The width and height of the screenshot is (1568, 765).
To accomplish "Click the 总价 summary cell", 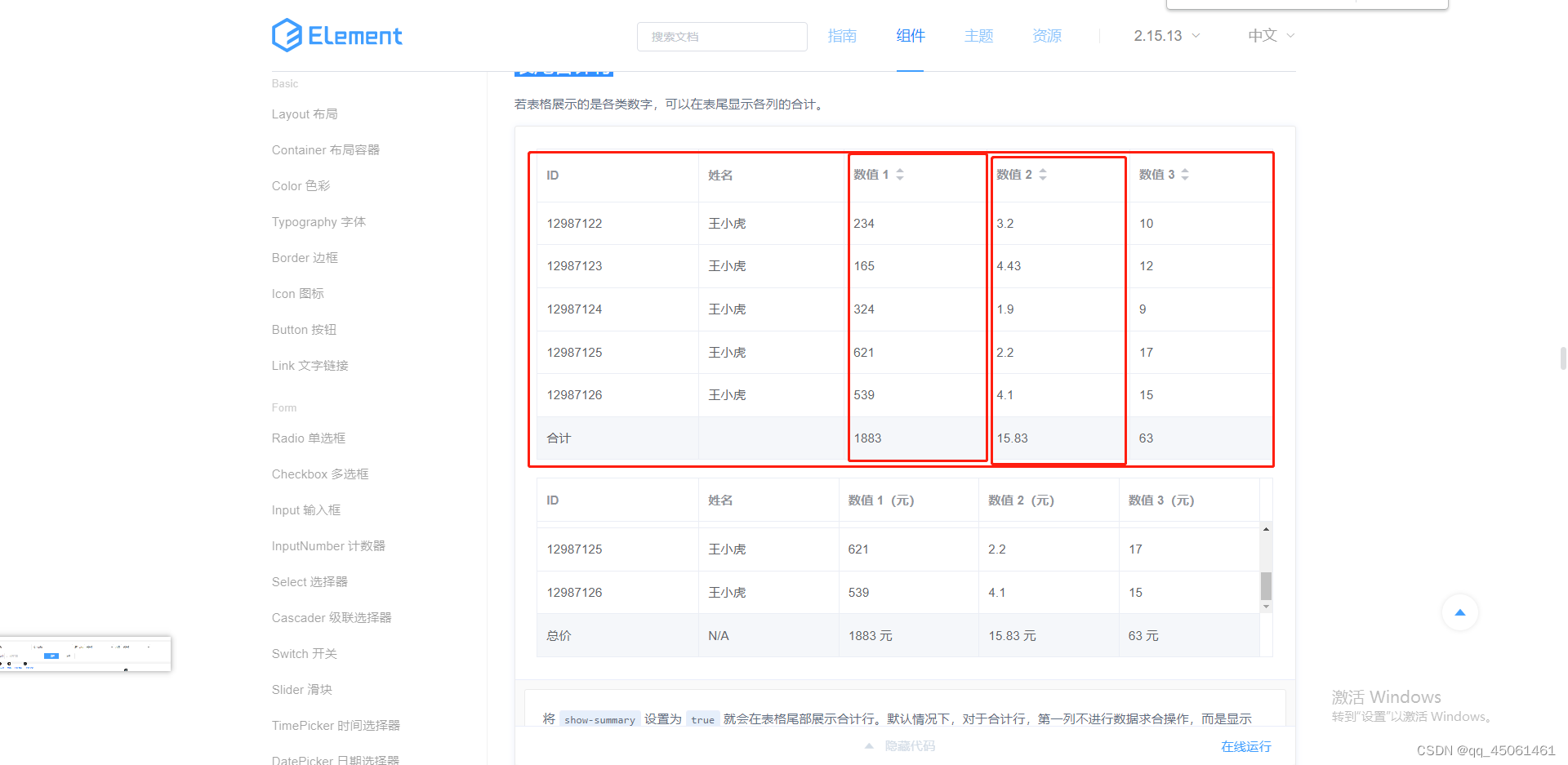I will tap(559, 636).
